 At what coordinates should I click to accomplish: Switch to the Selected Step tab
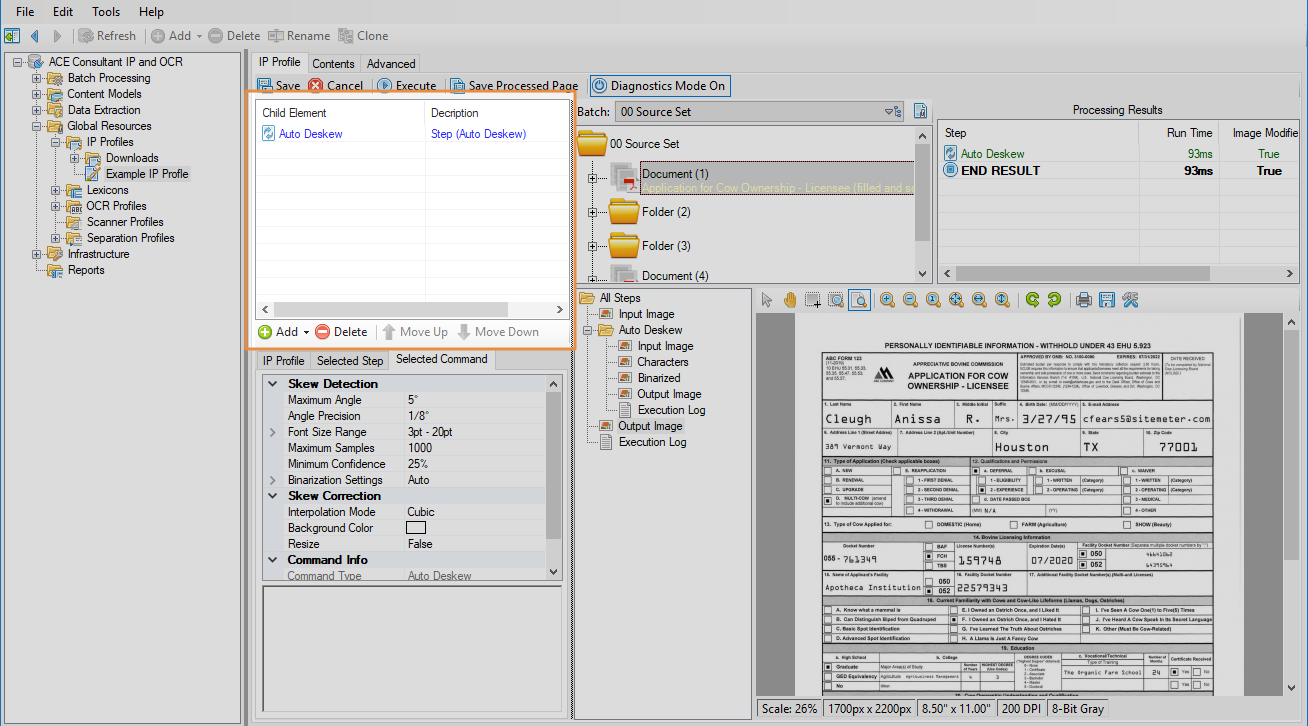pos(350,361)
